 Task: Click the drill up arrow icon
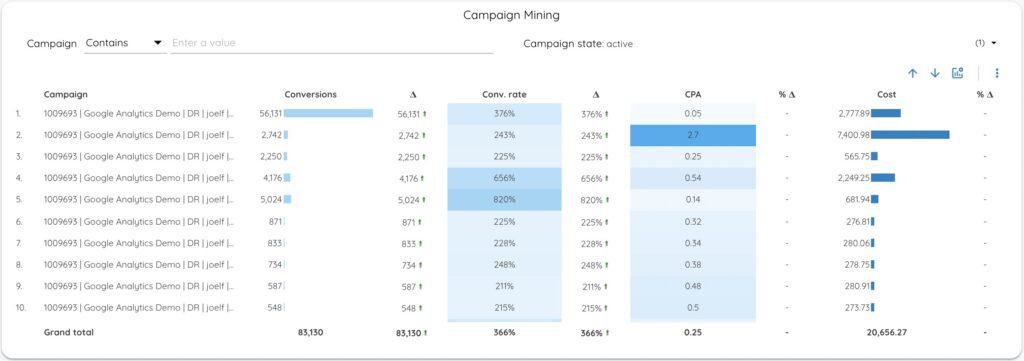tap(913, 74)
